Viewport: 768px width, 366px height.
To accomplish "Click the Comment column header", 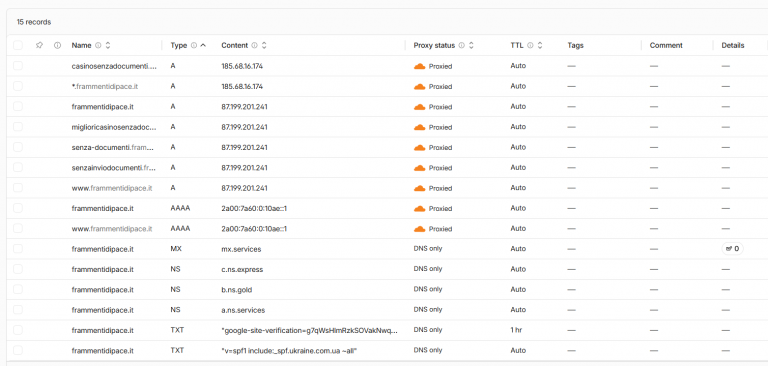I will point(666,45).
